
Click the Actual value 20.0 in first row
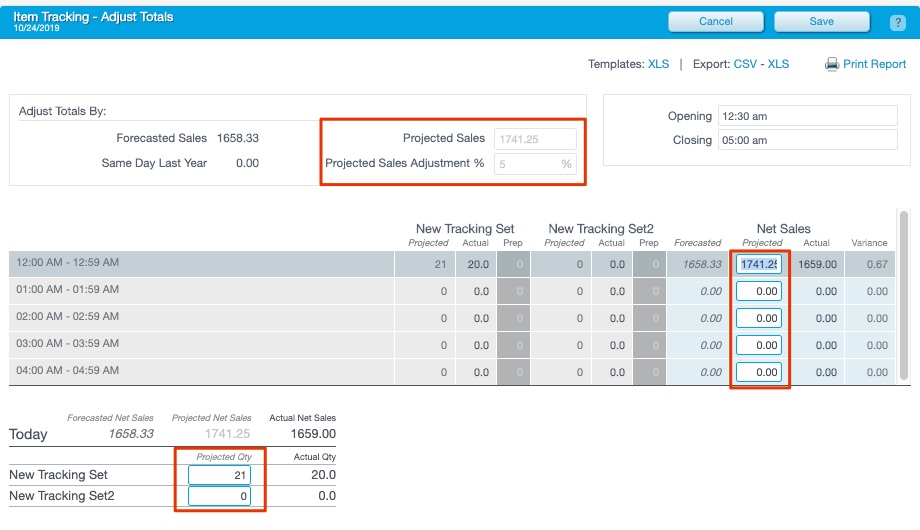tap(478, 264)
